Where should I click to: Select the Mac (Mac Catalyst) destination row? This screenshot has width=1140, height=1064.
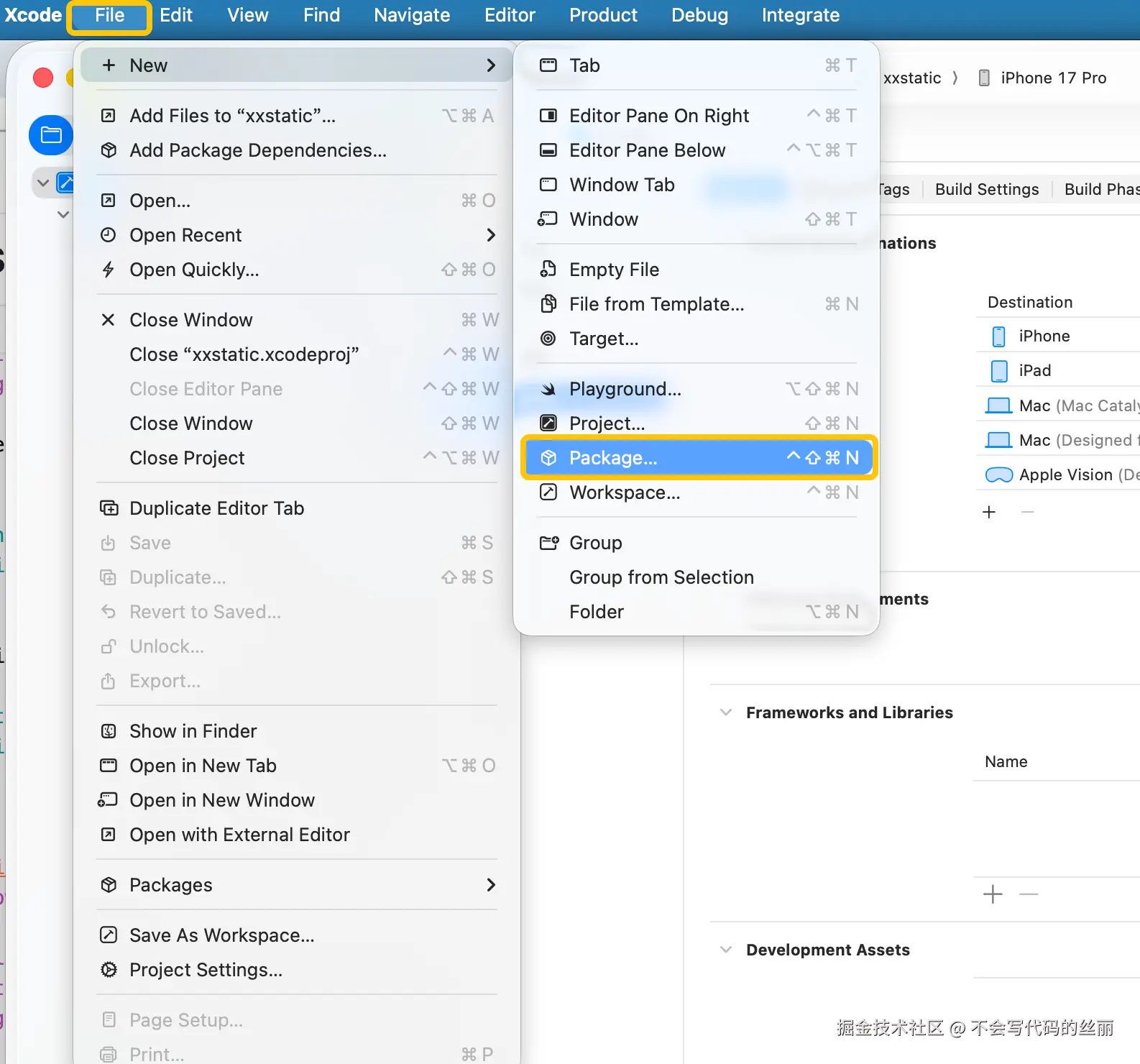click(1058, 405)
